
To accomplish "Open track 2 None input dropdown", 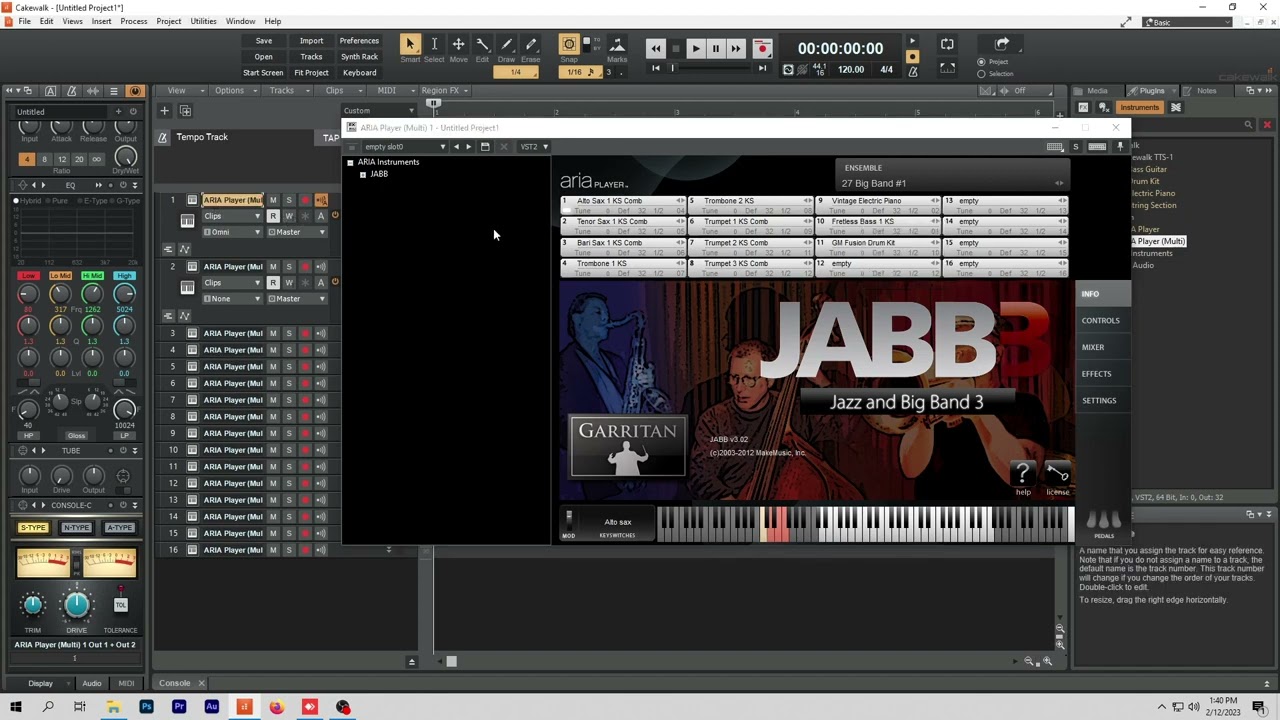I will pyautogui.click(x=232, y=299).
